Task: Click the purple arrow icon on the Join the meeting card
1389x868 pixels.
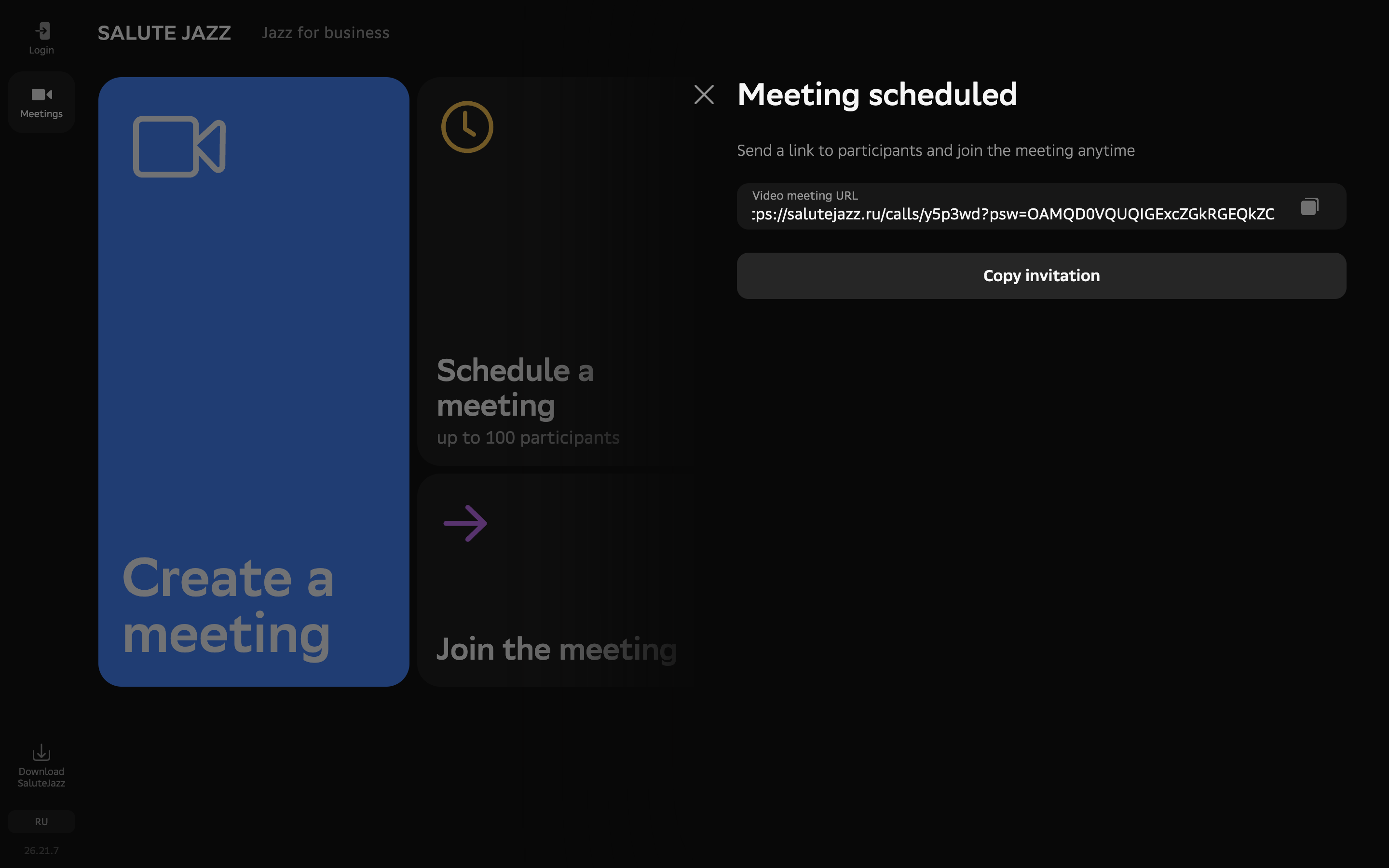Action: (465, 523)
